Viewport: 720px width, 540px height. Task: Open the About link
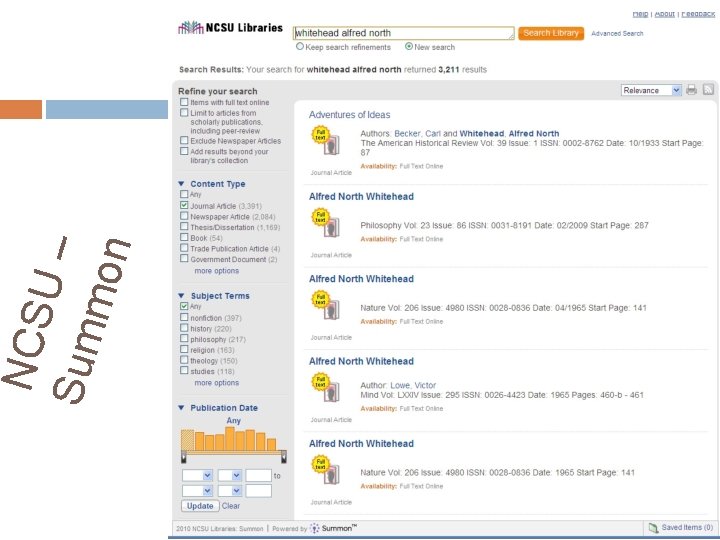(664, 14)
